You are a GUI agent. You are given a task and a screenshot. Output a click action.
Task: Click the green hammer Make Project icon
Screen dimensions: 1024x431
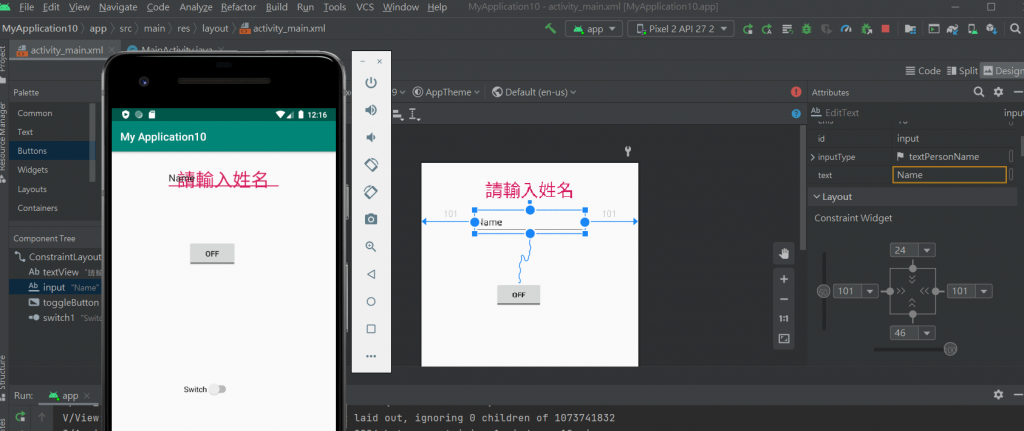coord(551,29)
